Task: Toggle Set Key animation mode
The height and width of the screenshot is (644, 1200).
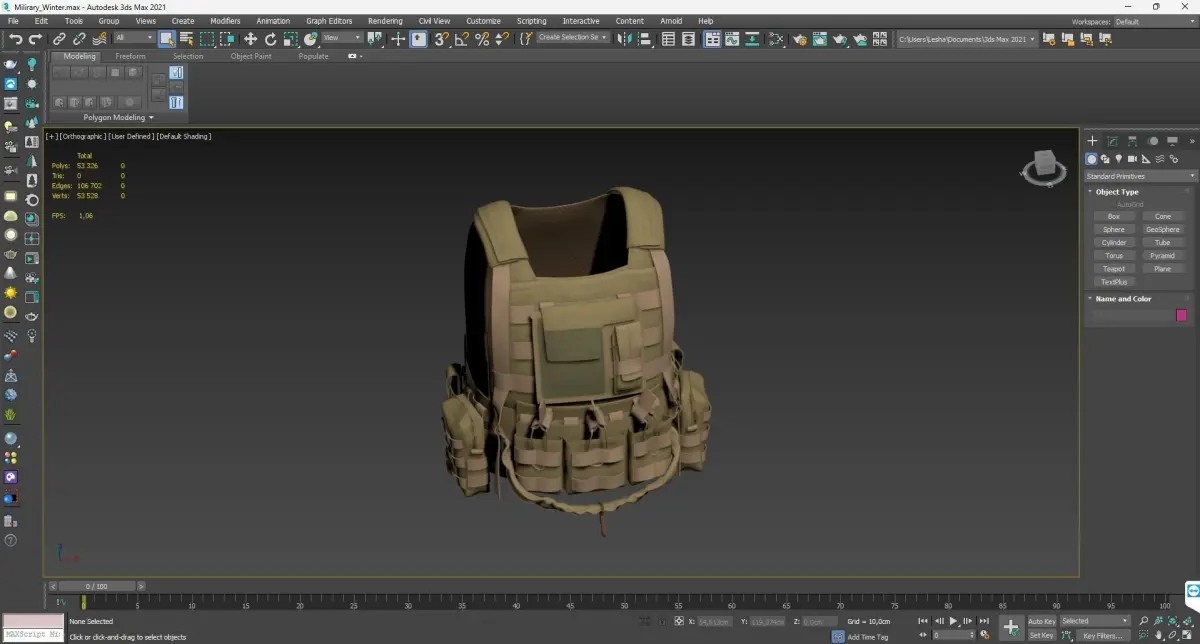Action: pyautogui.click(x=1041, y=635)
